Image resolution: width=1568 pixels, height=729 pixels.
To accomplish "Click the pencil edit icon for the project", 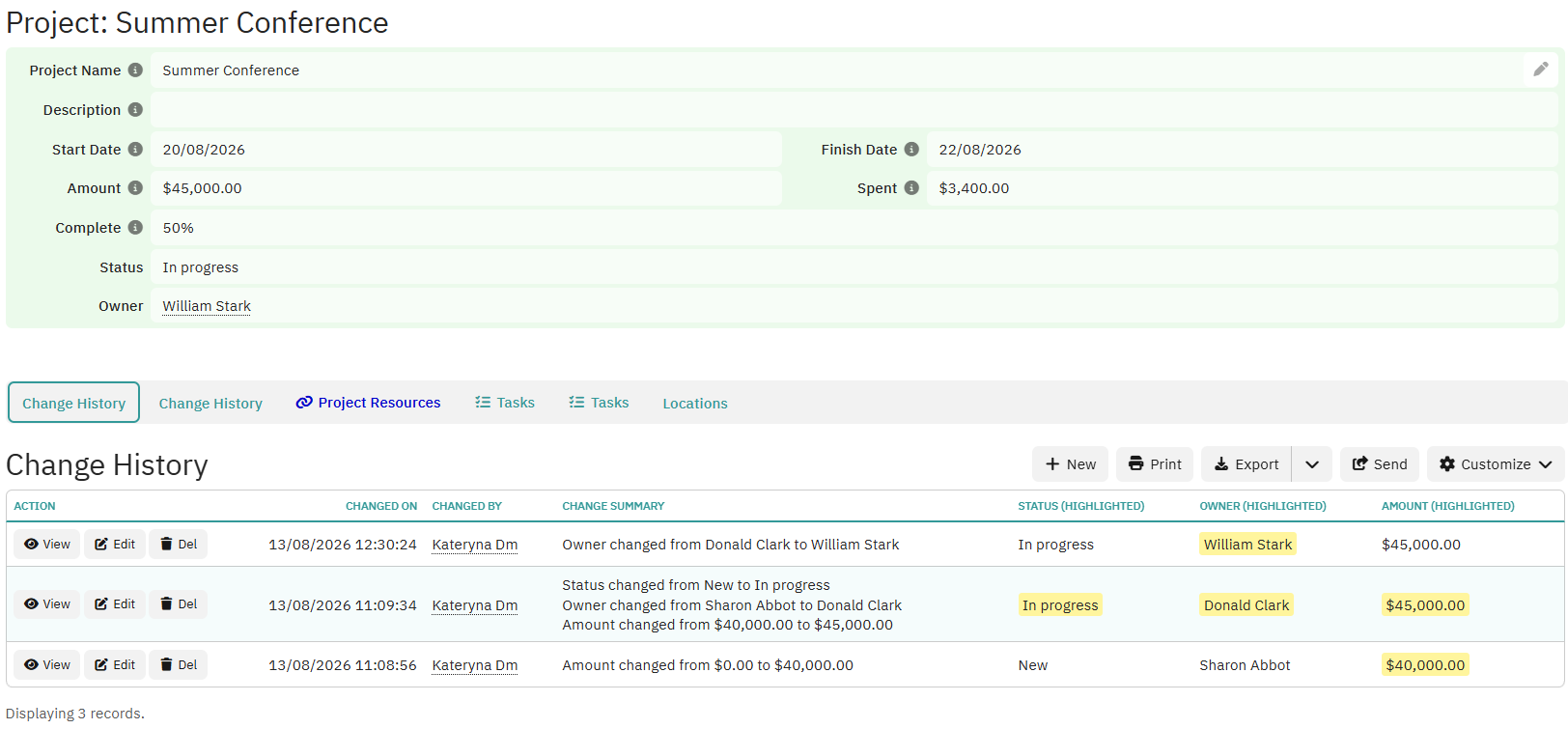I will click(x=1541, y=70).
